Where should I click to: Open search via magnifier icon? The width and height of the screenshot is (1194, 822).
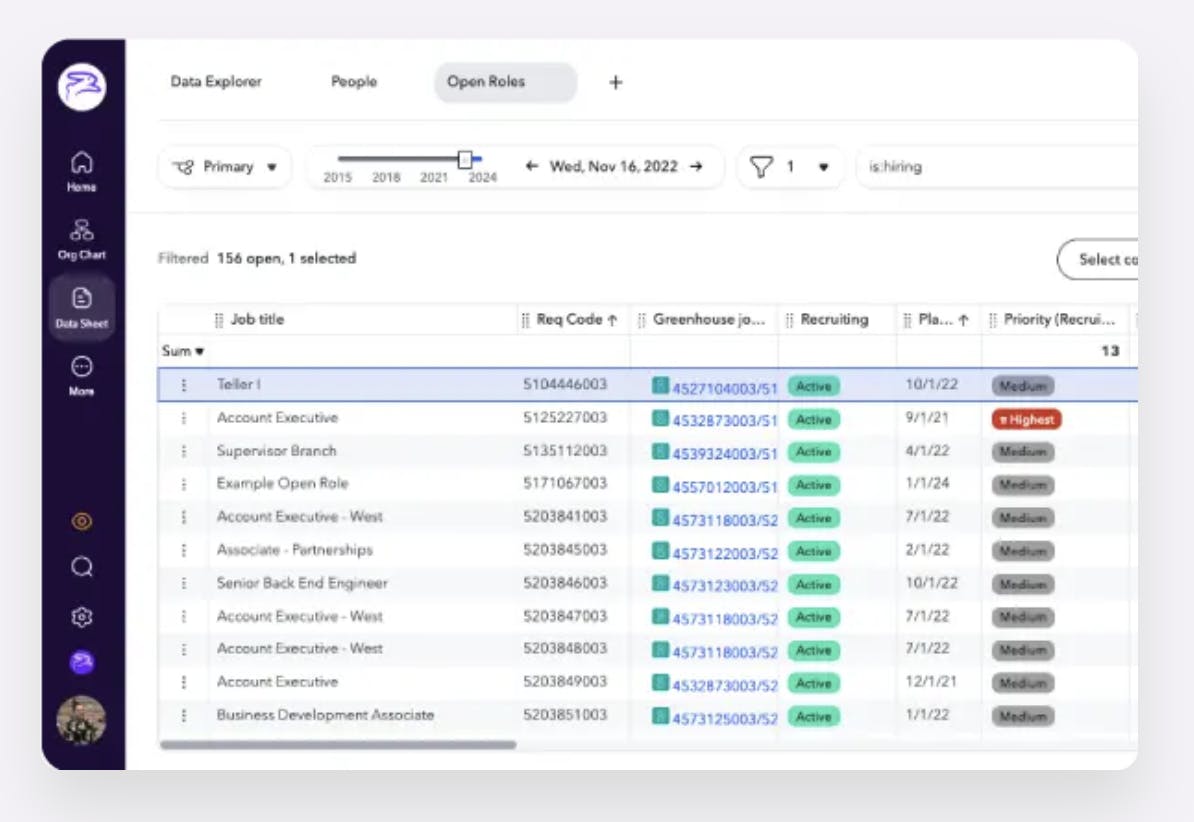pos(82,567)
